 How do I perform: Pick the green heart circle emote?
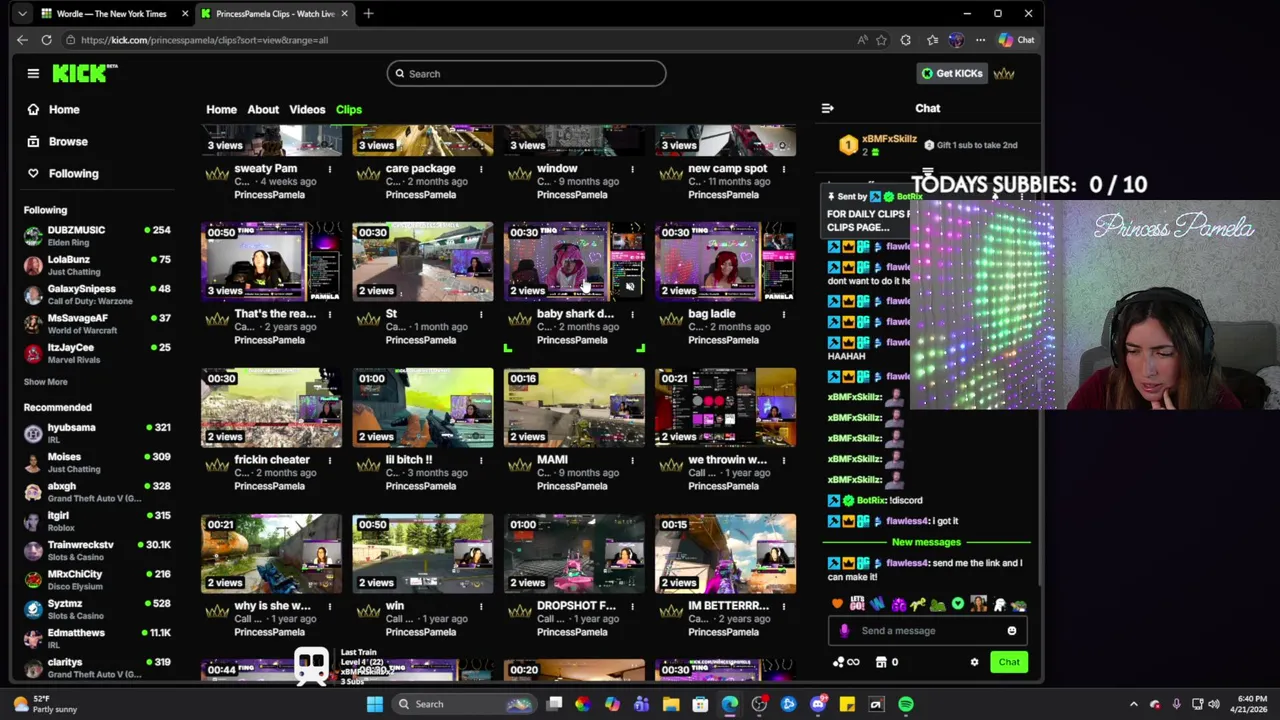(x=958, y=604)
